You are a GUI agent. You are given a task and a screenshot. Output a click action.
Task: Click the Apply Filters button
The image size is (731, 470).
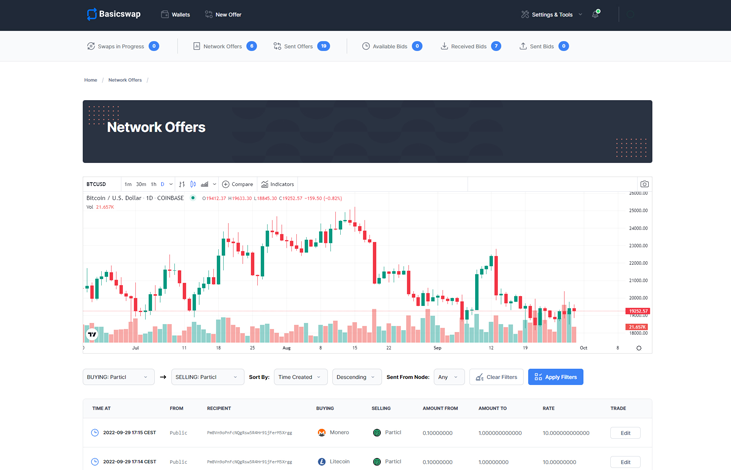[x=556, y=377]
